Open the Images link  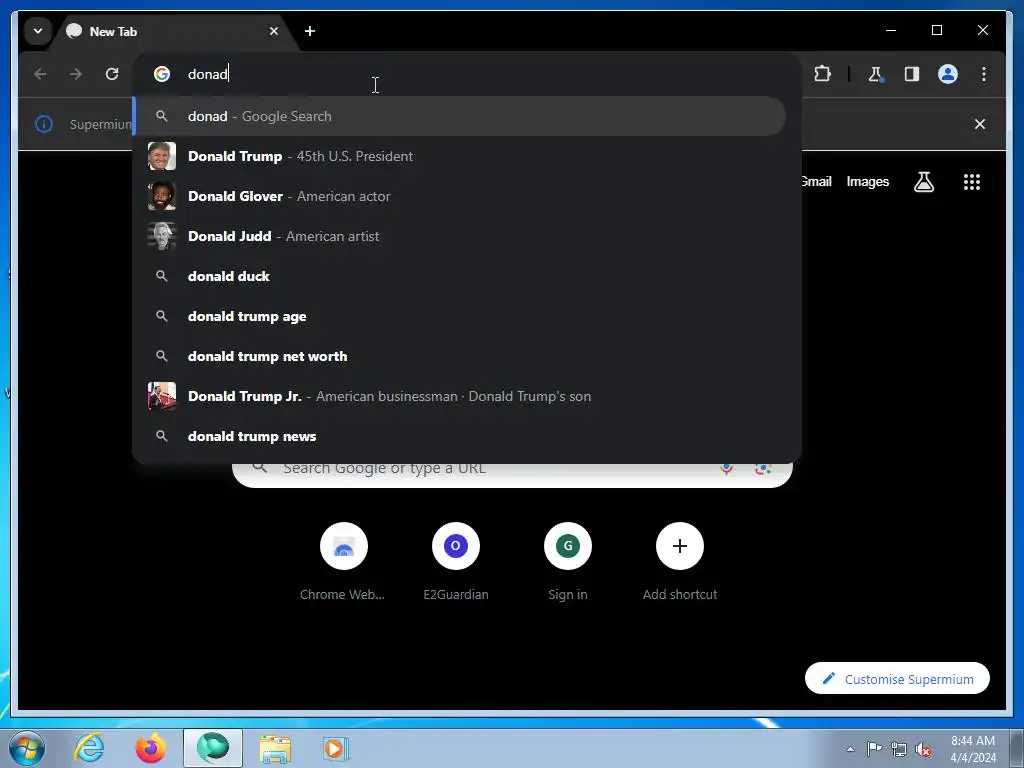pyautogui.click(x=867, y=182)
